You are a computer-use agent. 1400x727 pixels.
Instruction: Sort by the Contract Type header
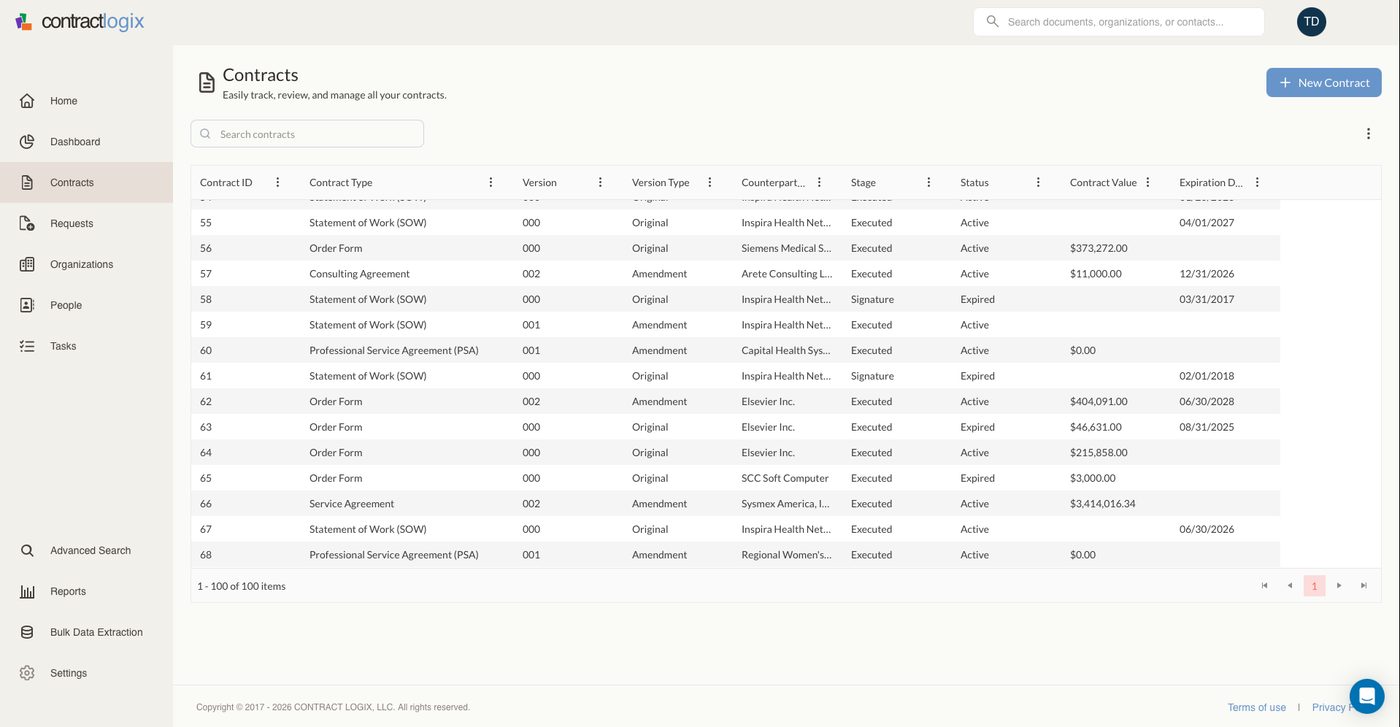[341, 183]
